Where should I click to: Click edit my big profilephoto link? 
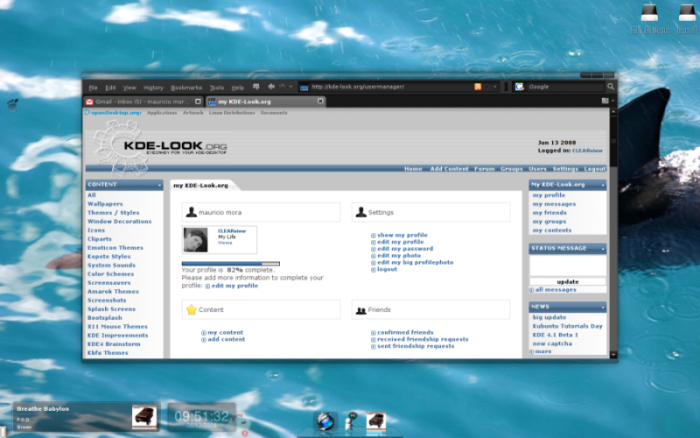tap(415, 263)
